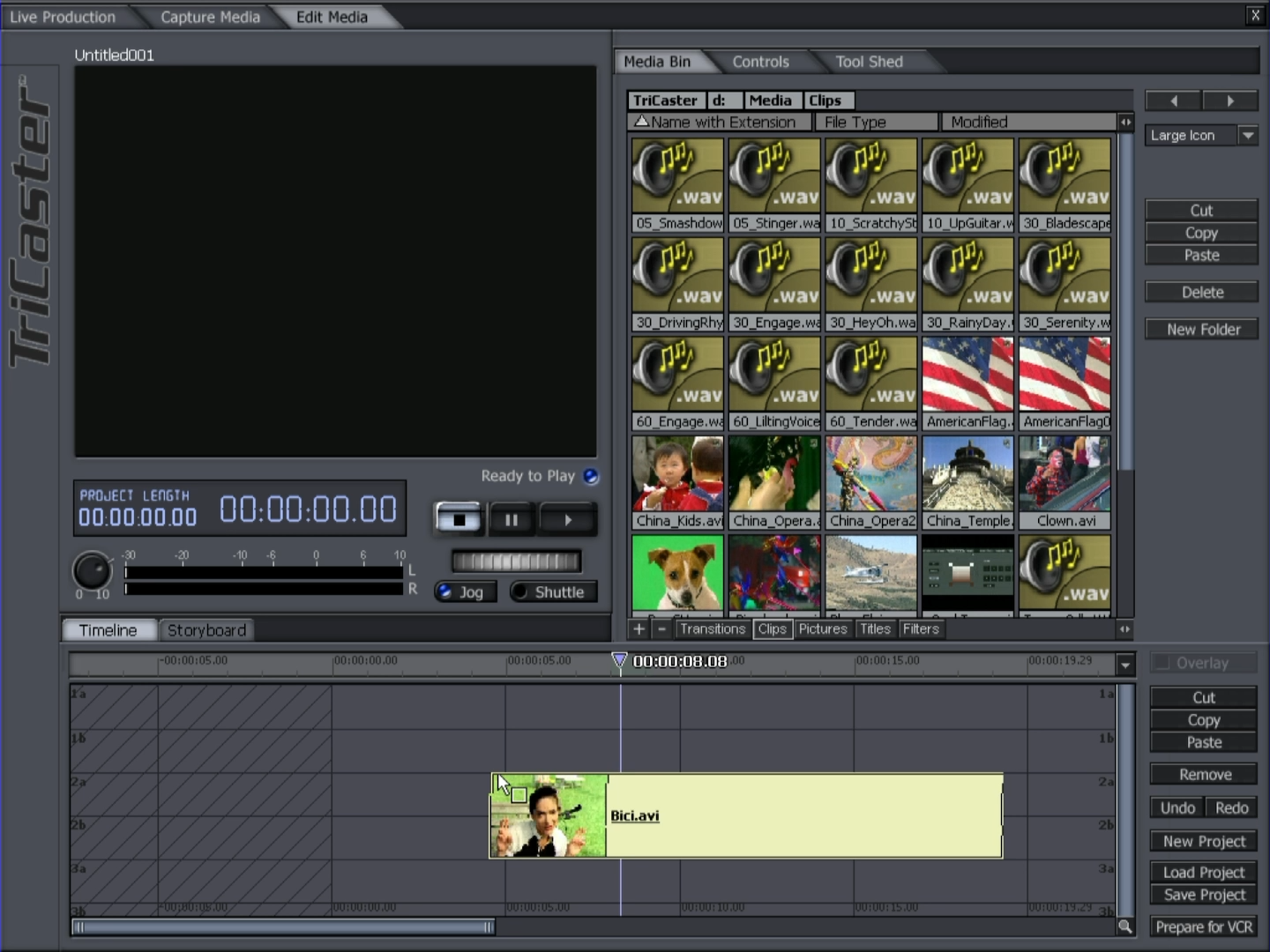1270x952 pixels.
Task: Show the Filters category tab
Action: point(921,628)
